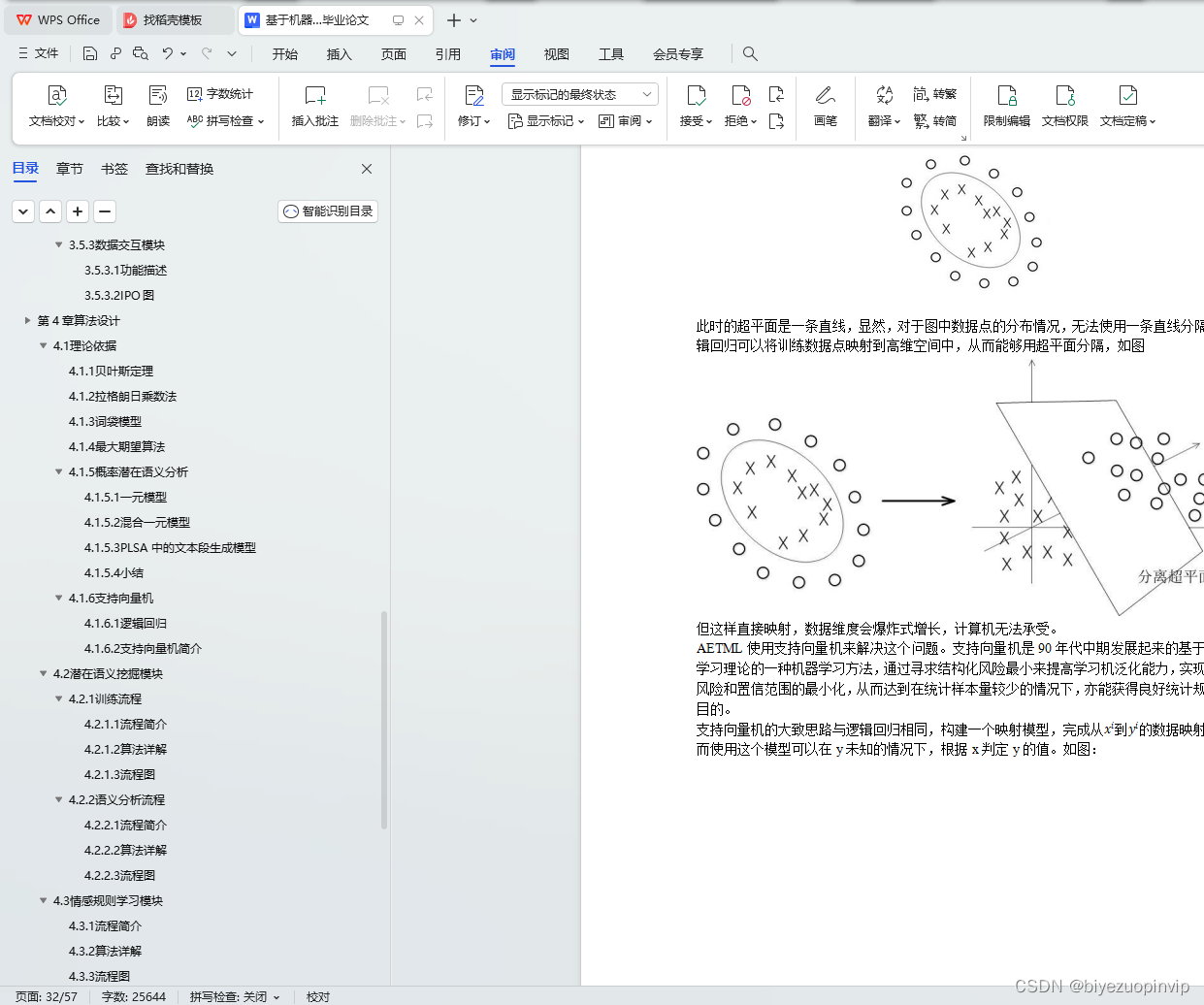This screenshot has height=1005, width=1204.
Task: Open the 显示标记的最终状态 dropdown
Action: [580, 94]
